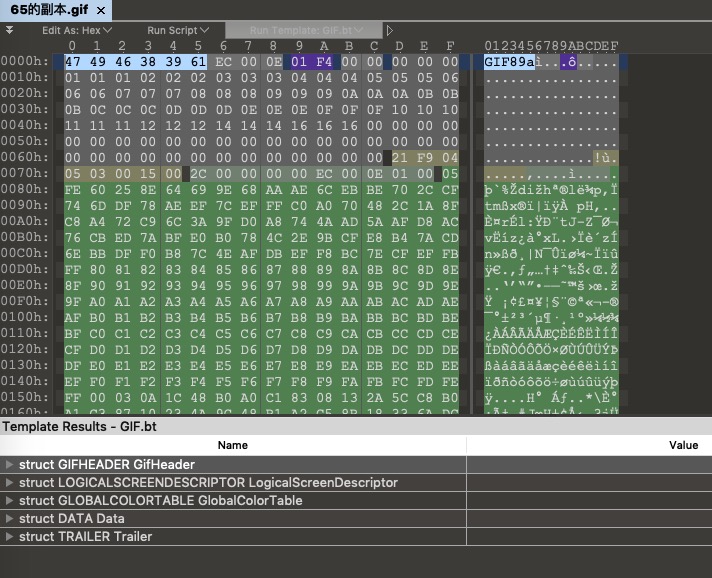Image resolution: width=712 pixels, height=578 pixels.
Task: Click GIF89a text in ASCII column
Action: tap(509, 62)
